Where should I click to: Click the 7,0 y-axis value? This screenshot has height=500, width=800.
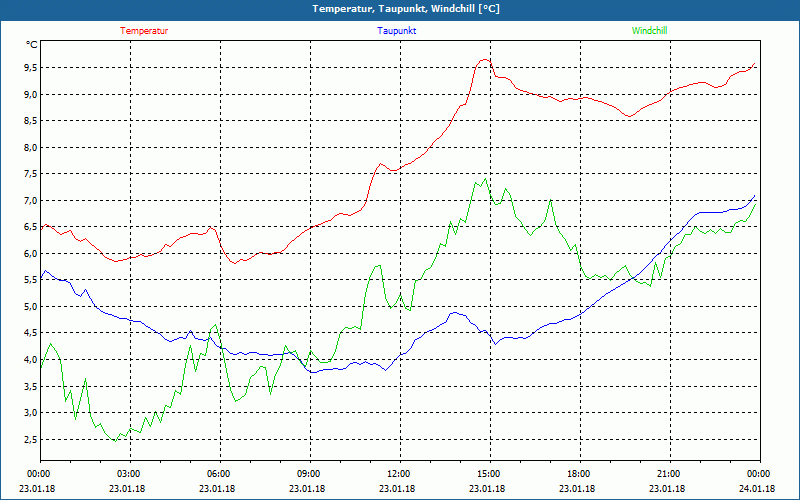tap(31, 201)
